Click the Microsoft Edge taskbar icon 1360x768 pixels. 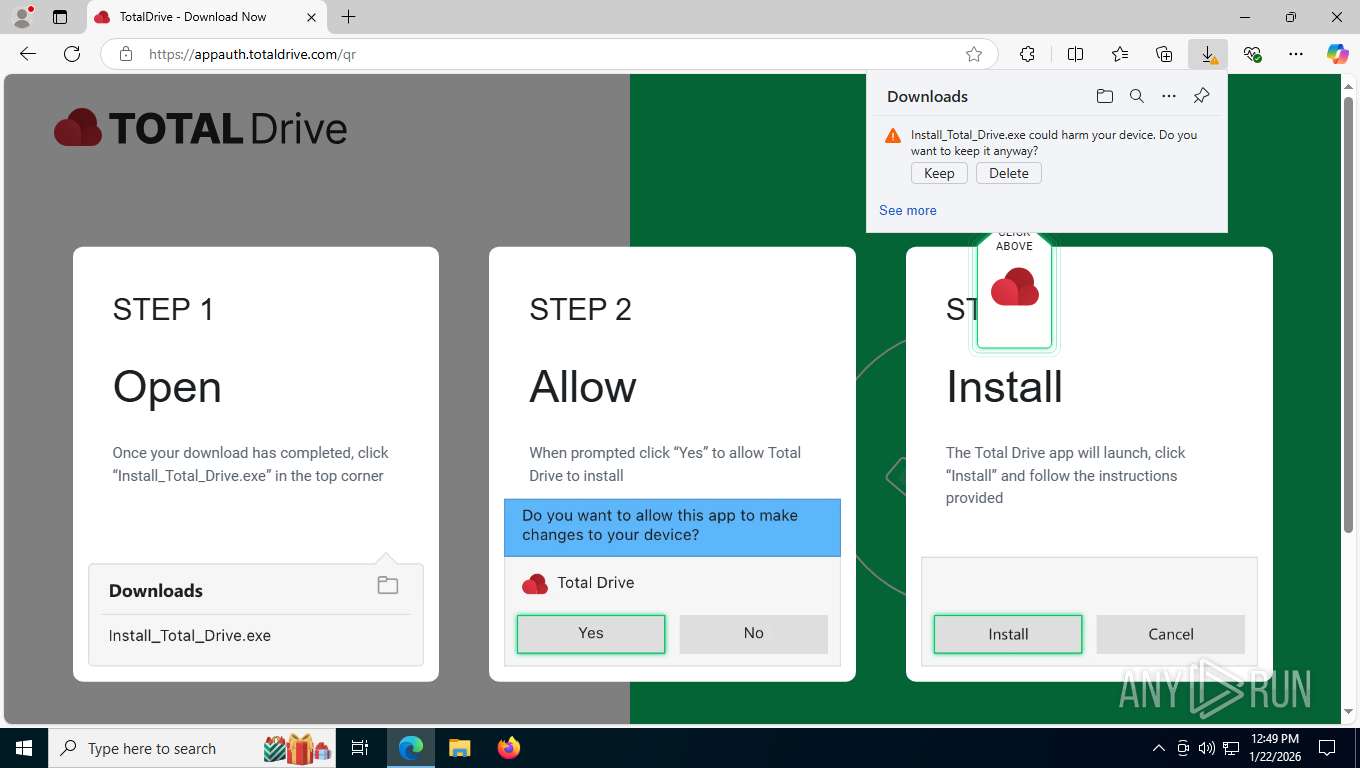point(411,748)
